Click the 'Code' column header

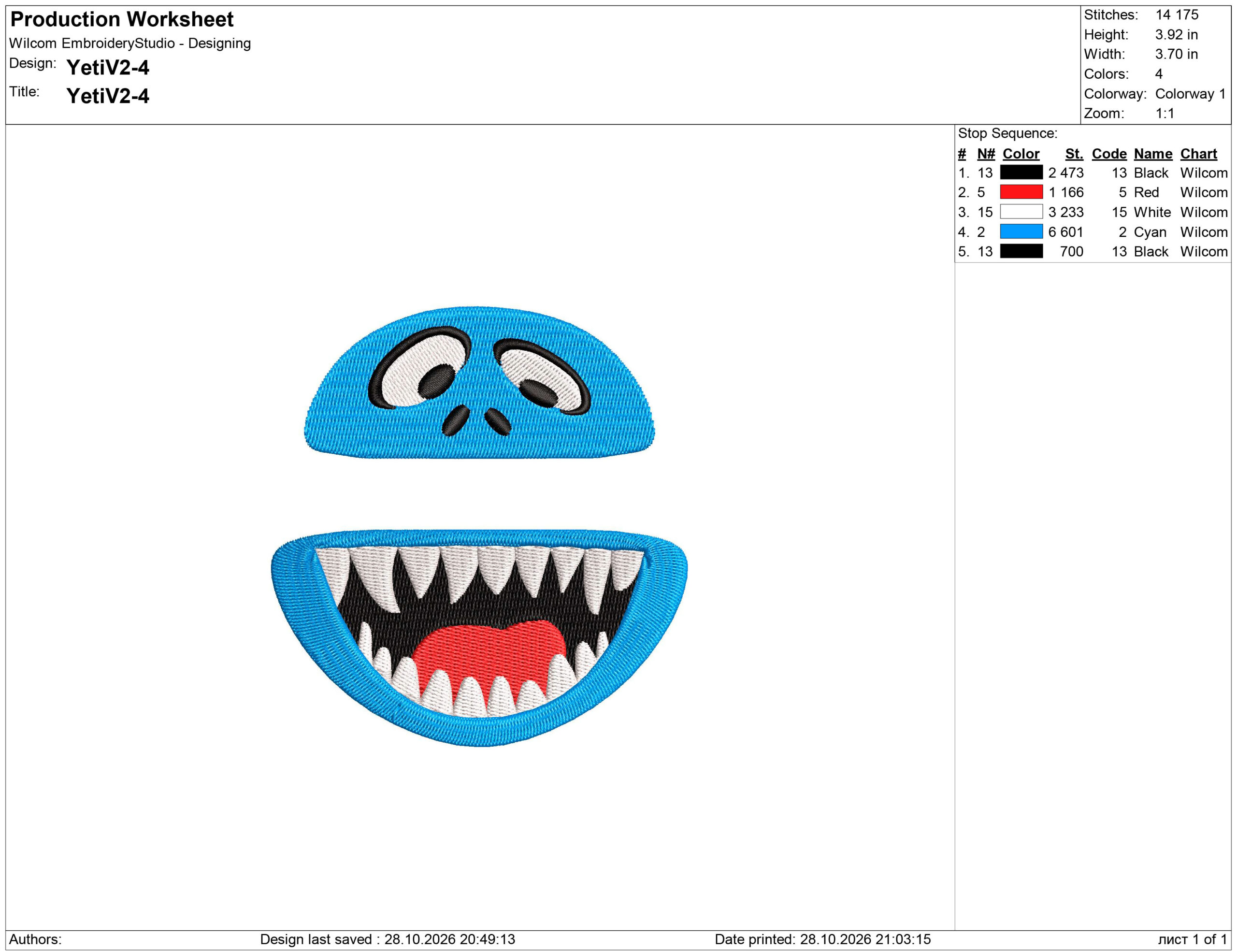pos(1109,154)
